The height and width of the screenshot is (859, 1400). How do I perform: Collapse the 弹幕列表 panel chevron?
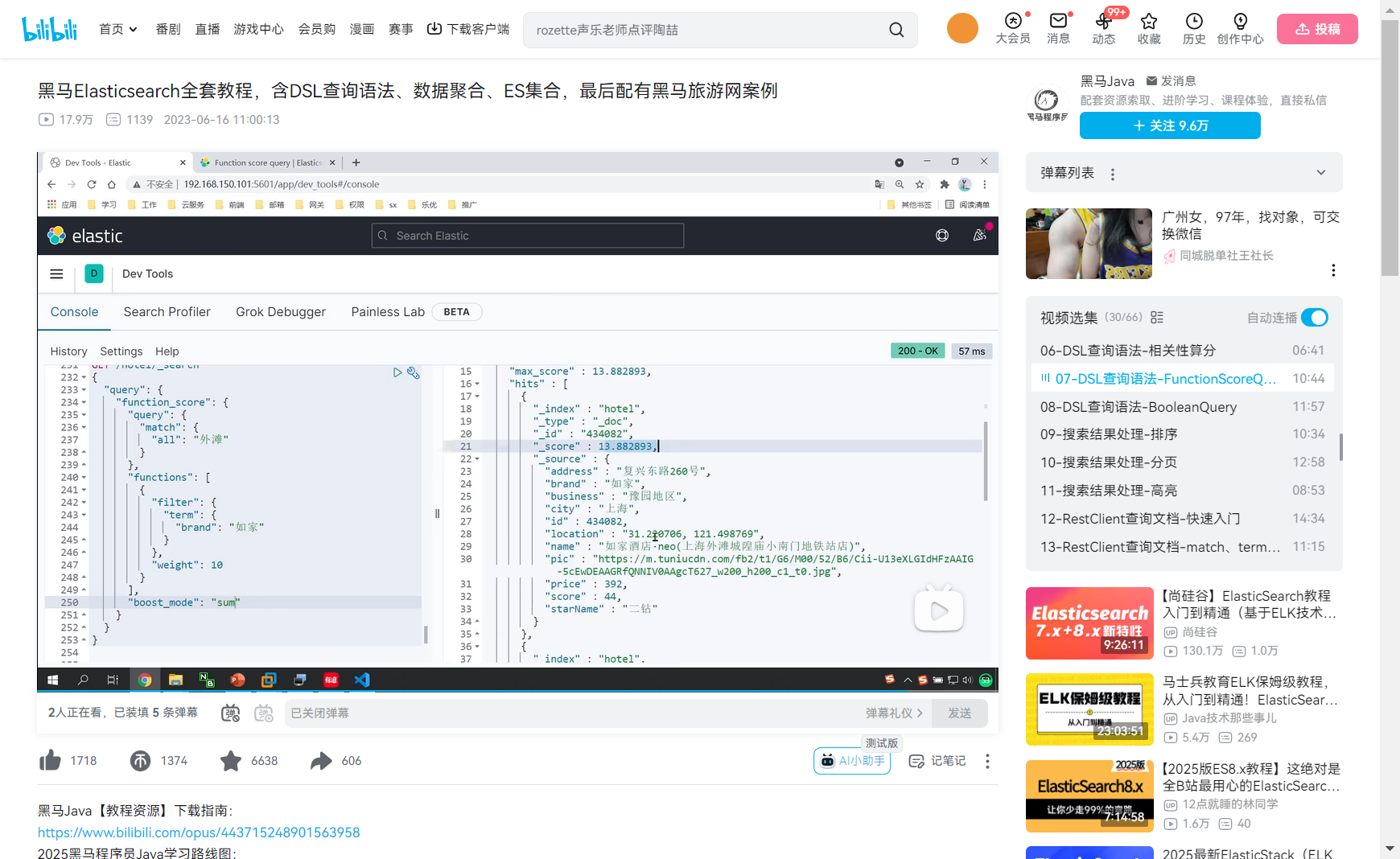(x=1321, y=172)
